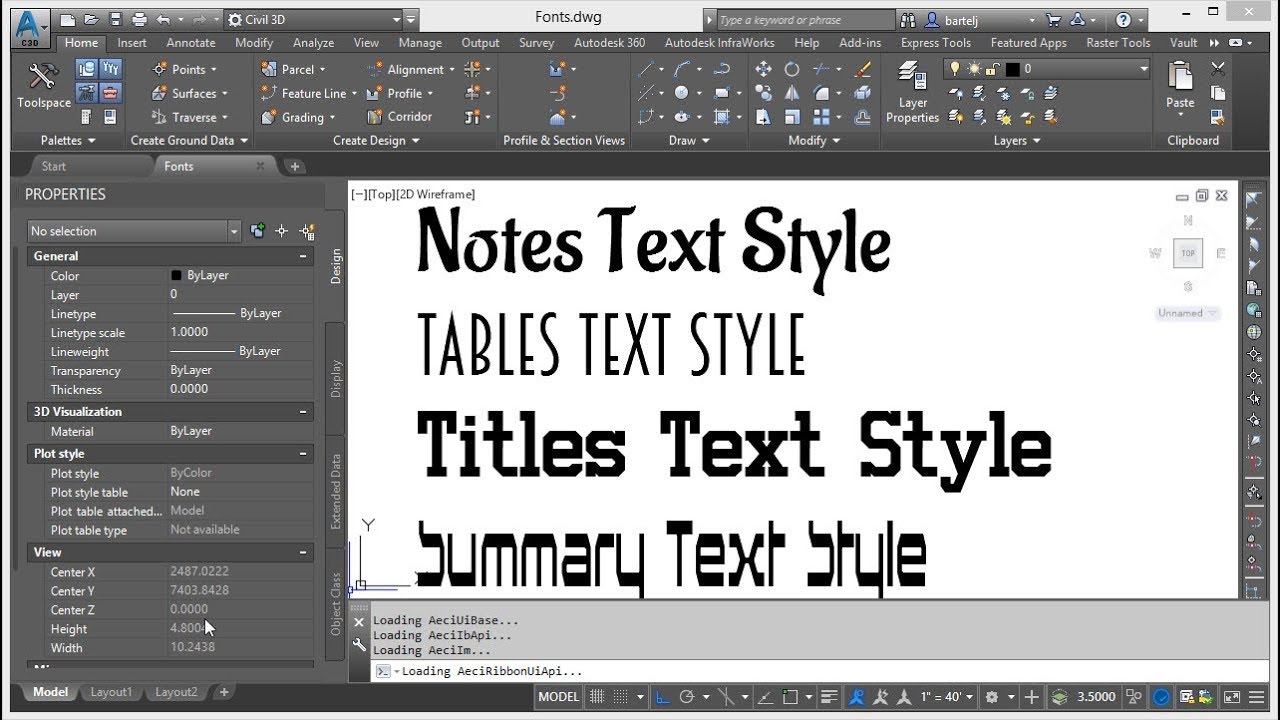Switch to the Layout1 tab
This screenshot has height=720, width=1280.
(x=111, y=692)
